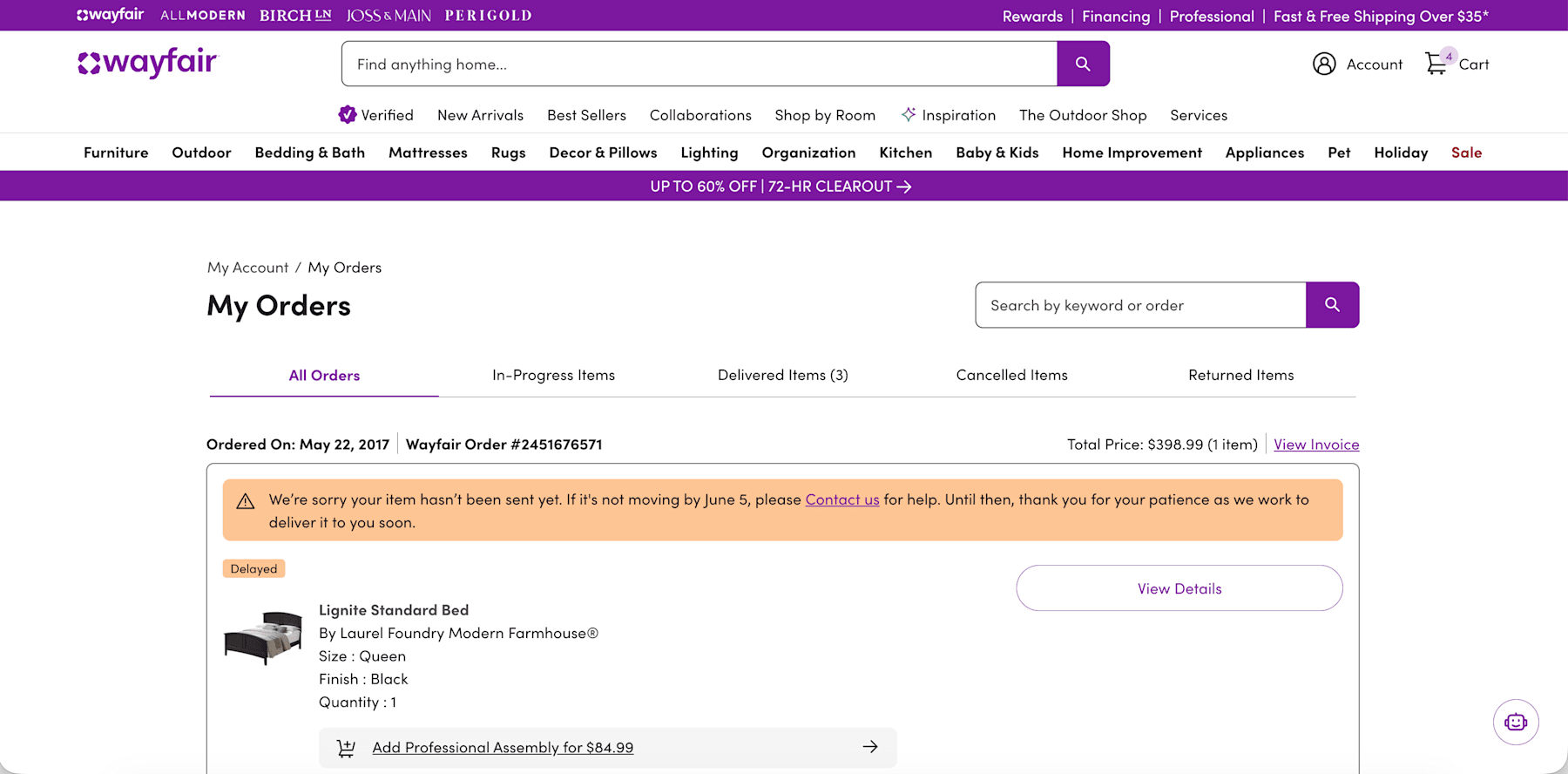Click Total Price: $398.99 (1 item) text
The height and width of the screenshot is (774, 1568).
point(1162,445)
